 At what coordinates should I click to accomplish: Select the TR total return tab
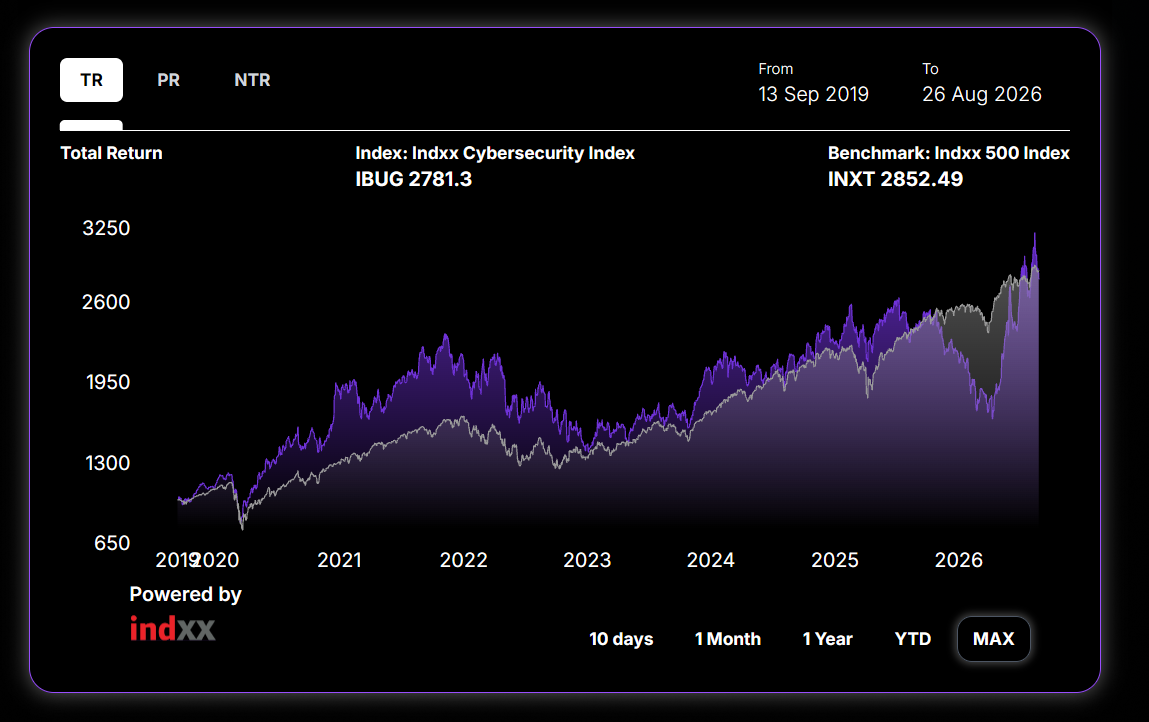tap(92, 80)
